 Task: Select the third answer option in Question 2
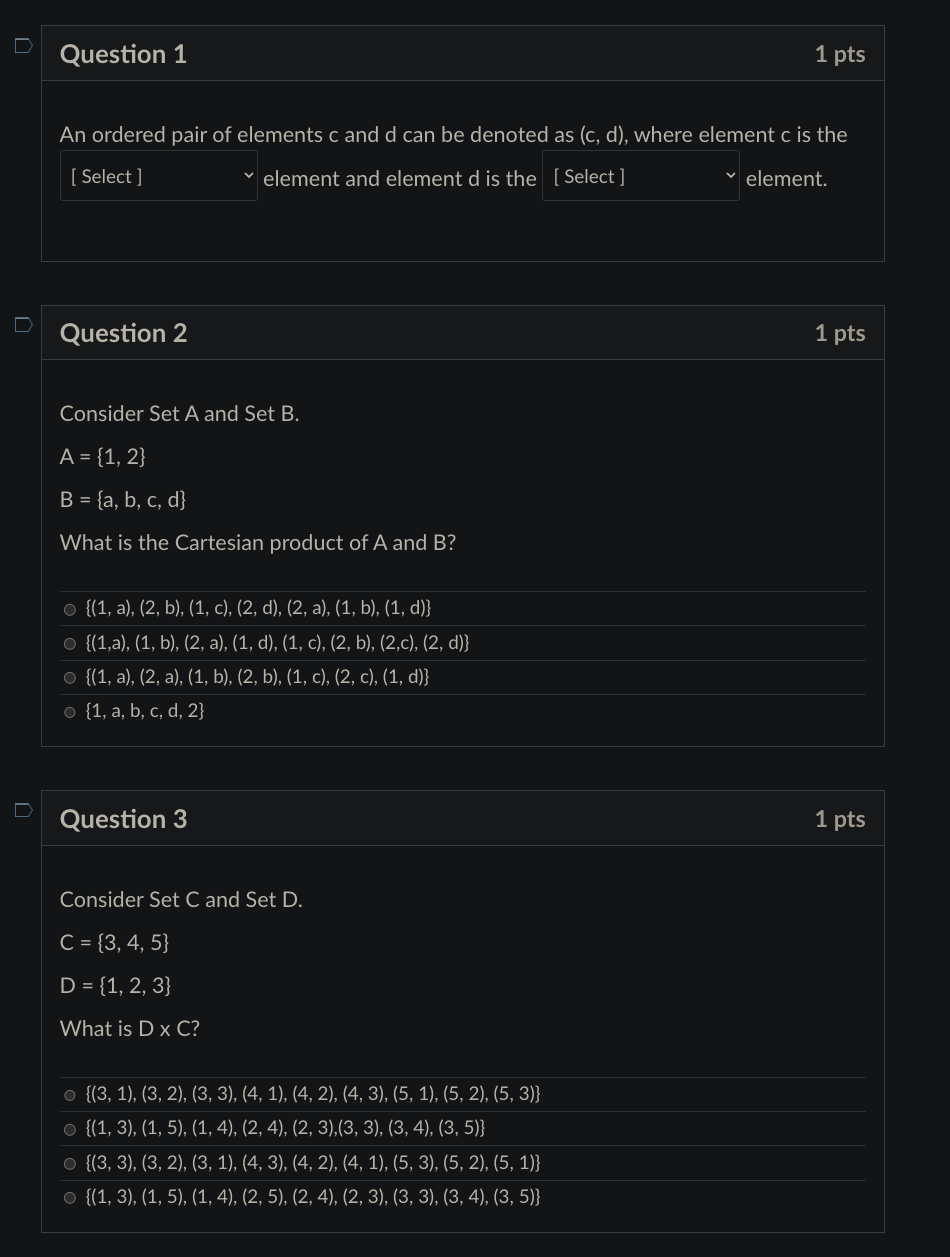pyautogui.click(x=70, y=677)
